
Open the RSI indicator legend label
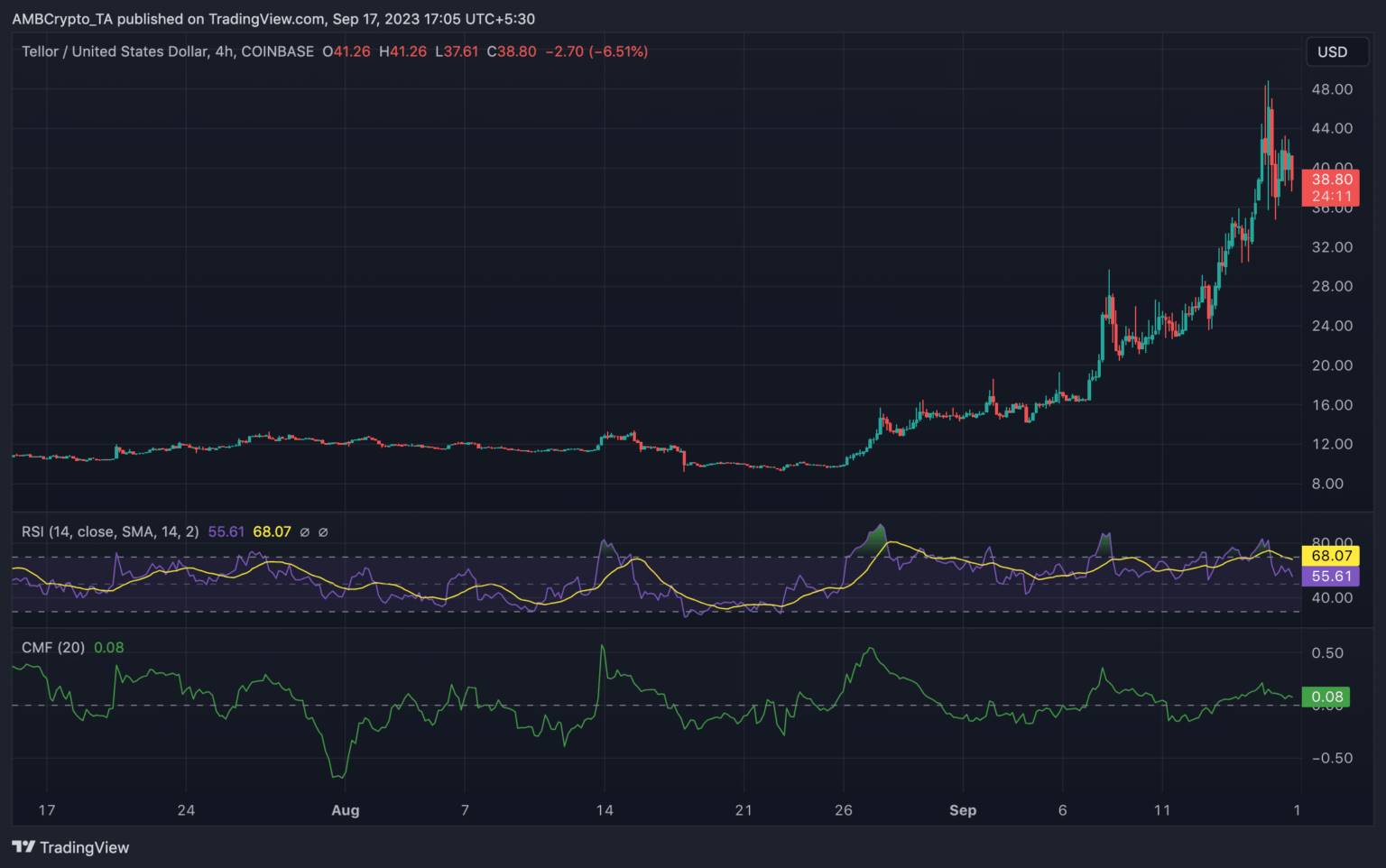tap(110, 531)
